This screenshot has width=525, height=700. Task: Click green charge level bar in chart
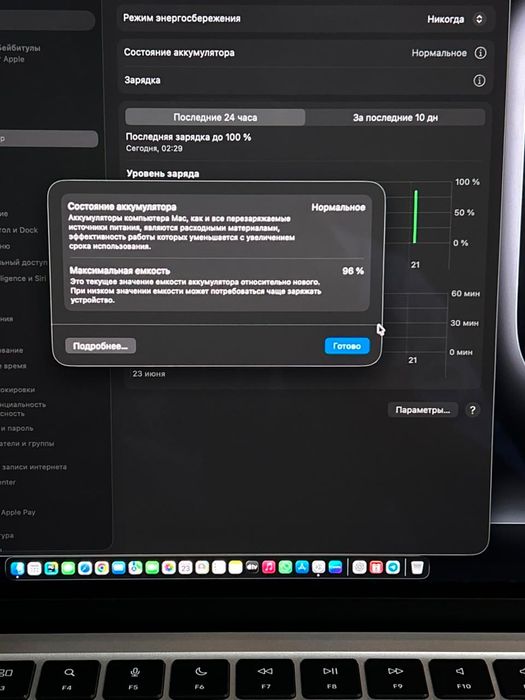pyautogui.click(x=416, y=217)
